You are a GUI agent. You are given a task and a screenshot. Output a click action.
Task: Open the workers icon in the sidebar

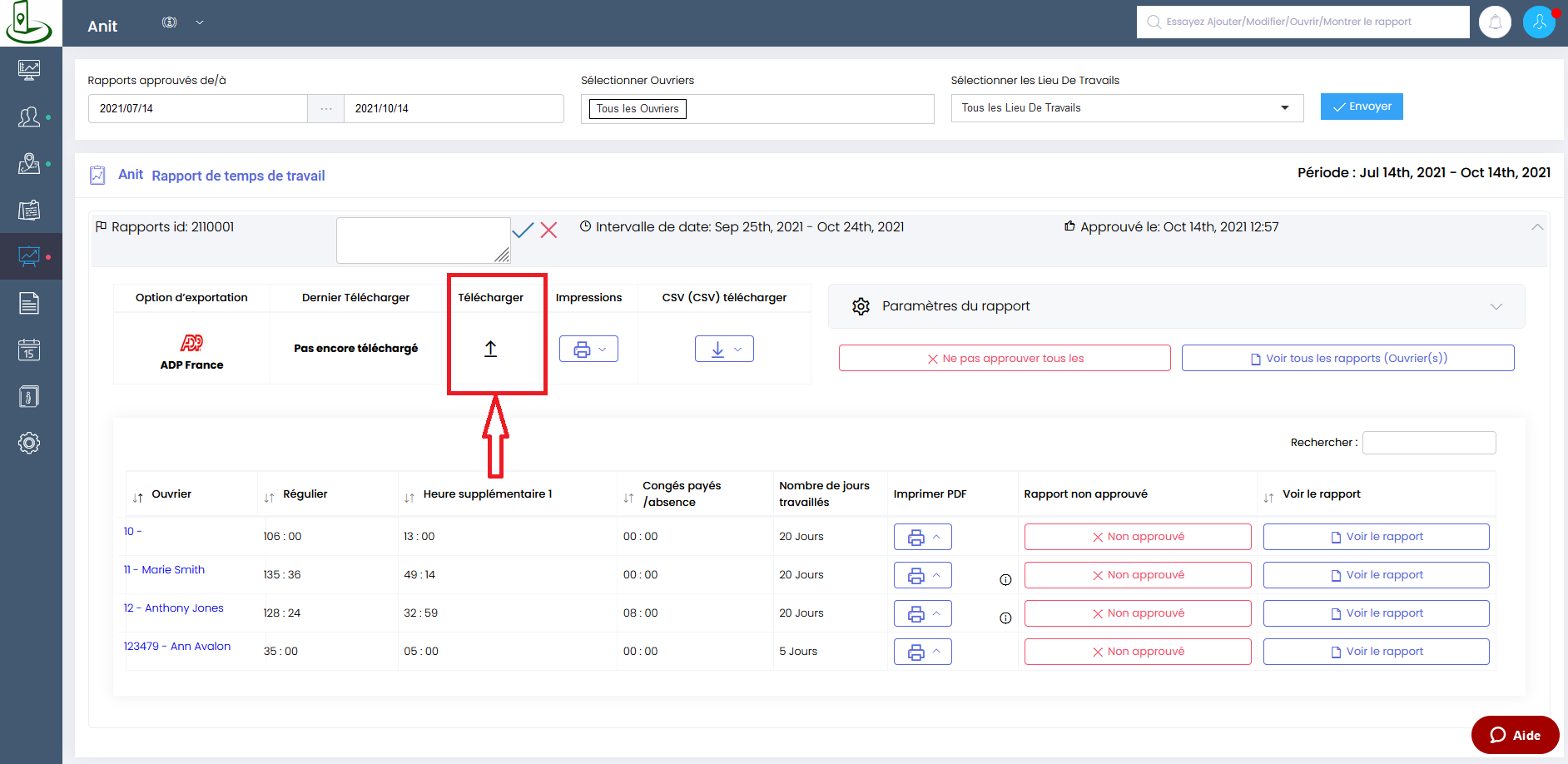coord(29,117)
